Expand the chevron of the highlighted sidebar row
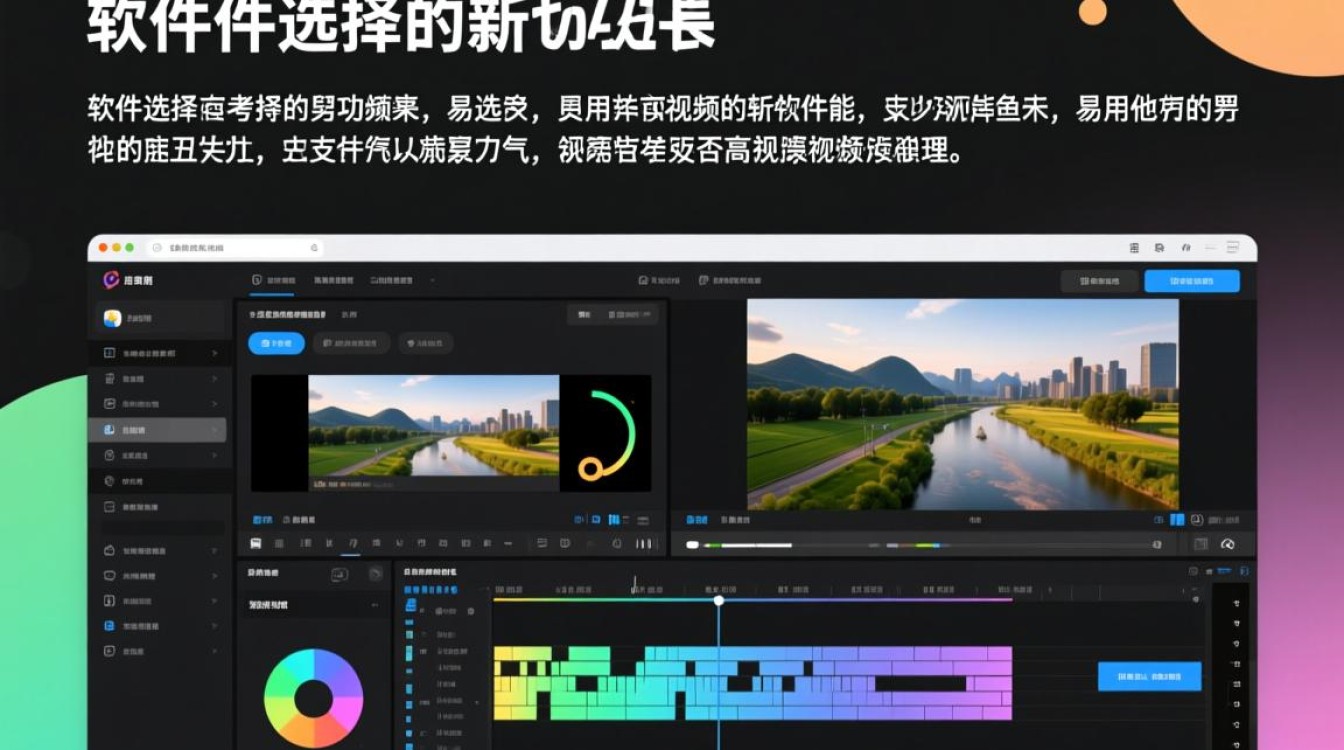Screen dimensions: 1344x750 pyautogui.click(x=214, y=430)
